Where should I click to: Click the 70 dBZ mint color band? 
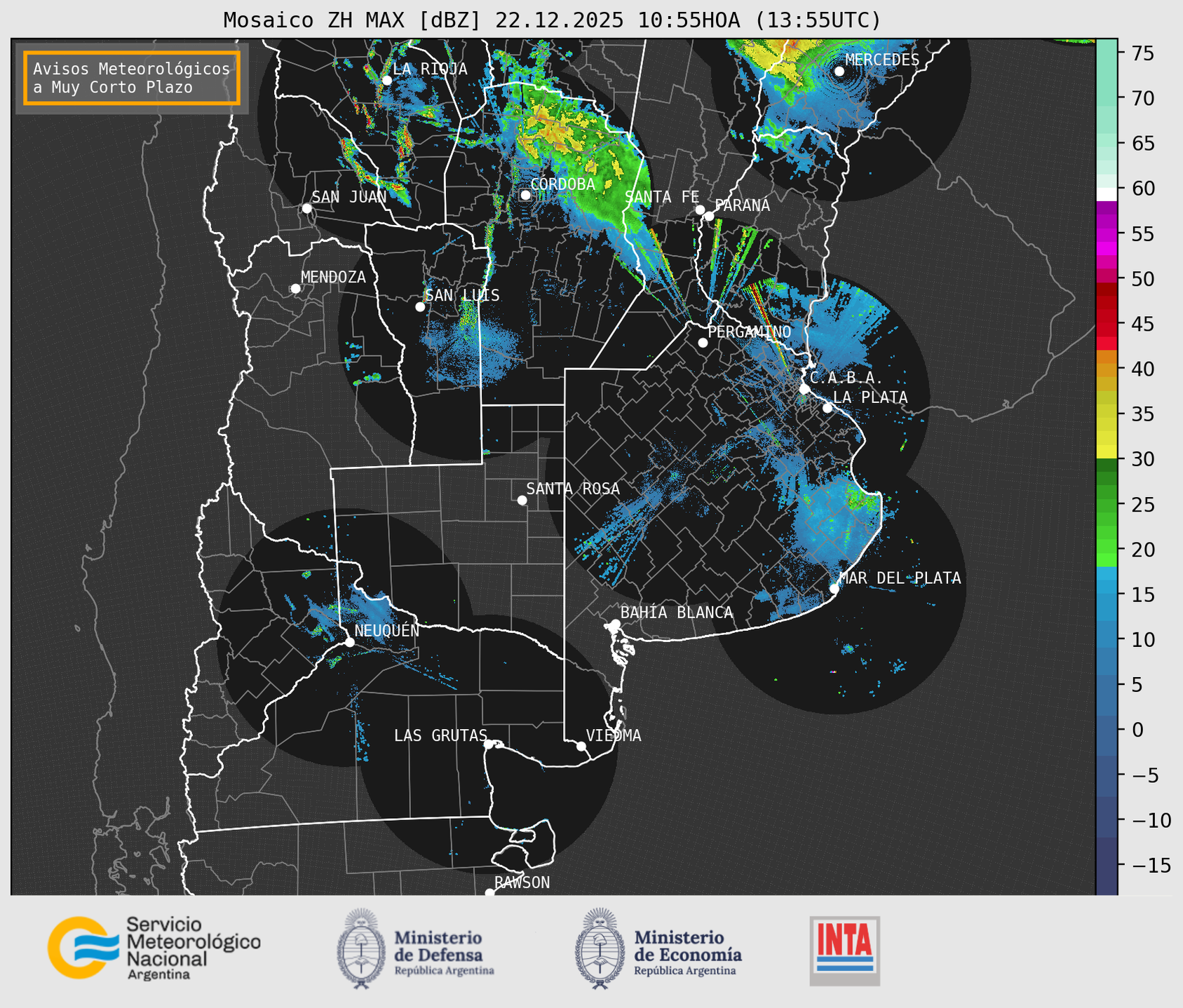[x=1107, y=98]
